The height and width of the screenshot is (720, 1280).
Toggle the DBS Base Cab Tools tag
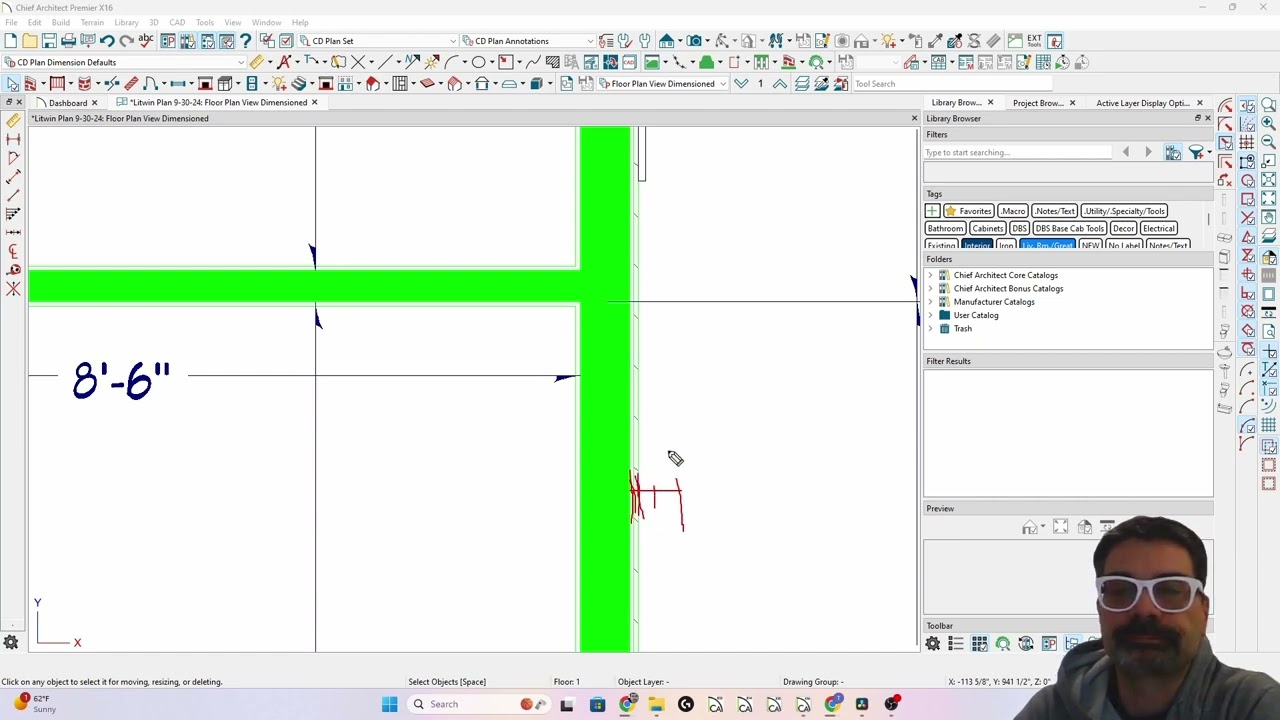tap(1069, 228)
